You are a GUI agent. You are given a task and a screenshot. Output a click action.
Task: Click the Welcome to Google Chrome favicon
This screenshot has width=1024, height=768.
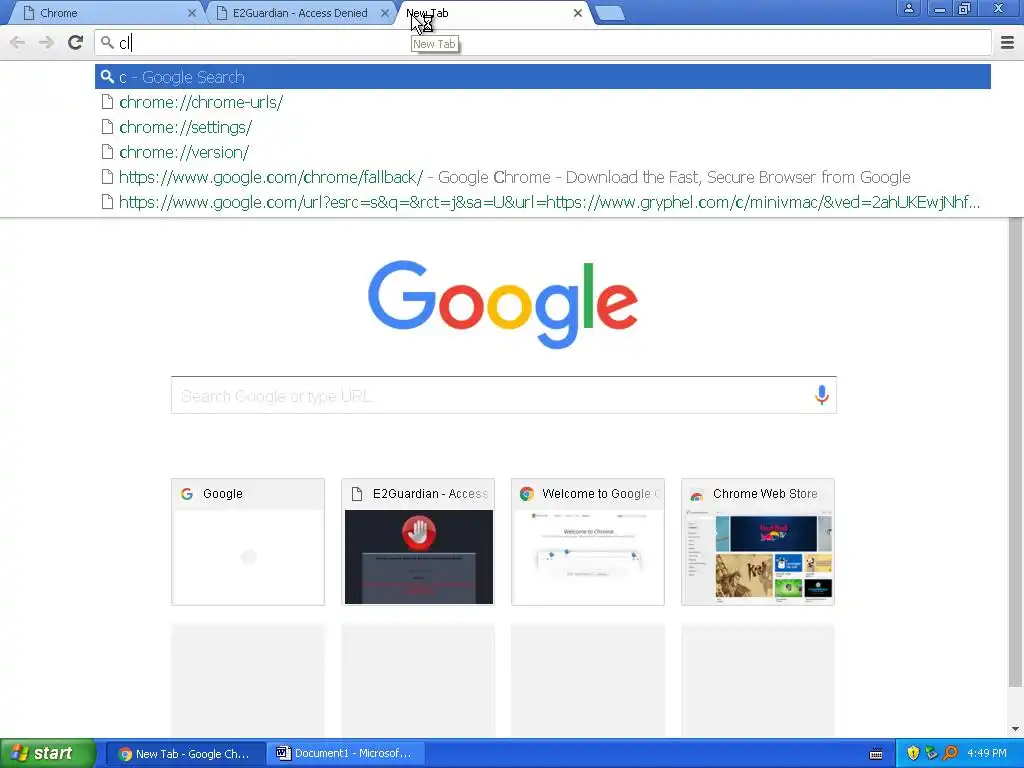(526, 494)
